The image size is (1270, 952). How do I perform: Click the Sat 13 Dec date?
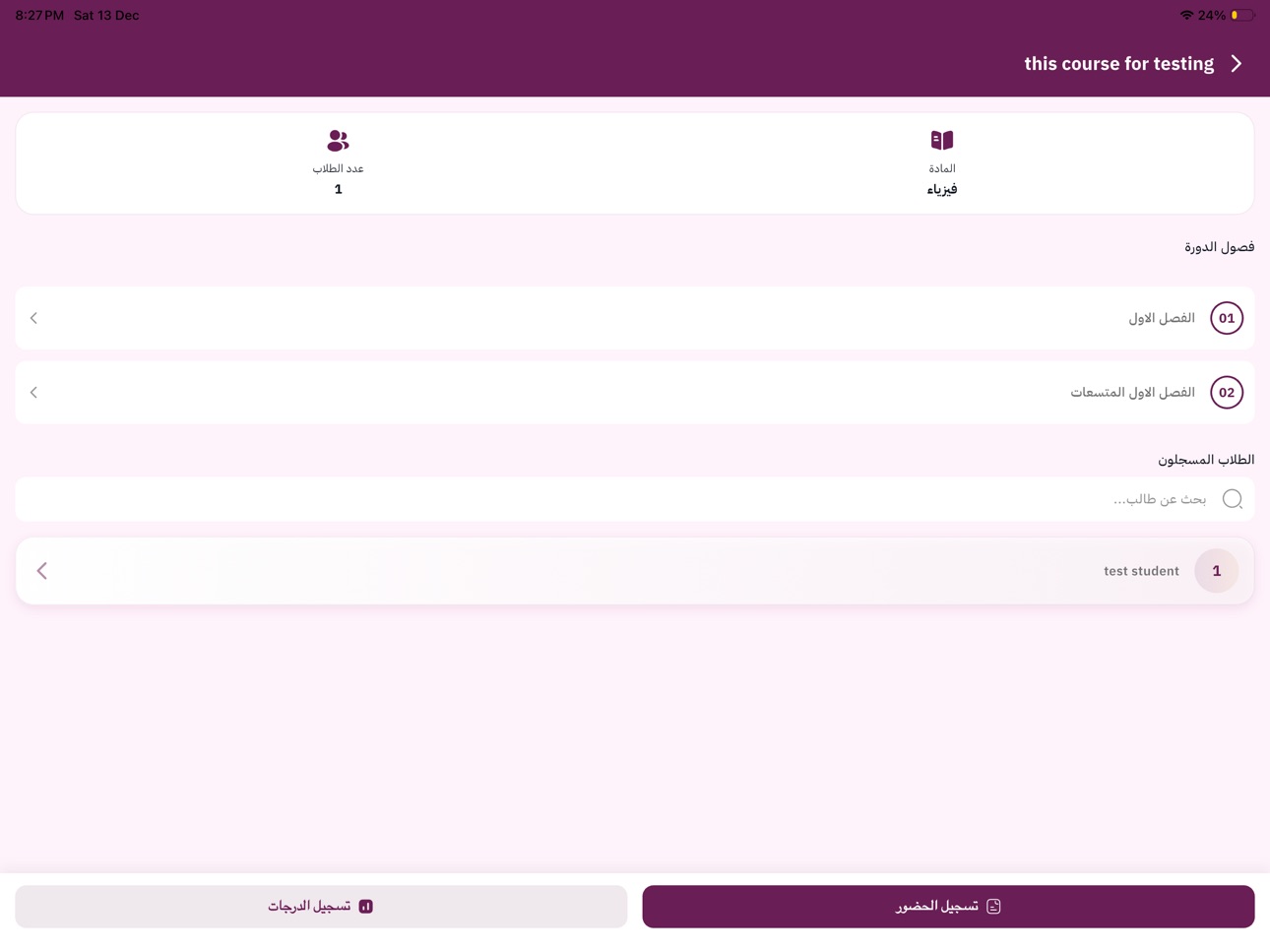point(106,15)
